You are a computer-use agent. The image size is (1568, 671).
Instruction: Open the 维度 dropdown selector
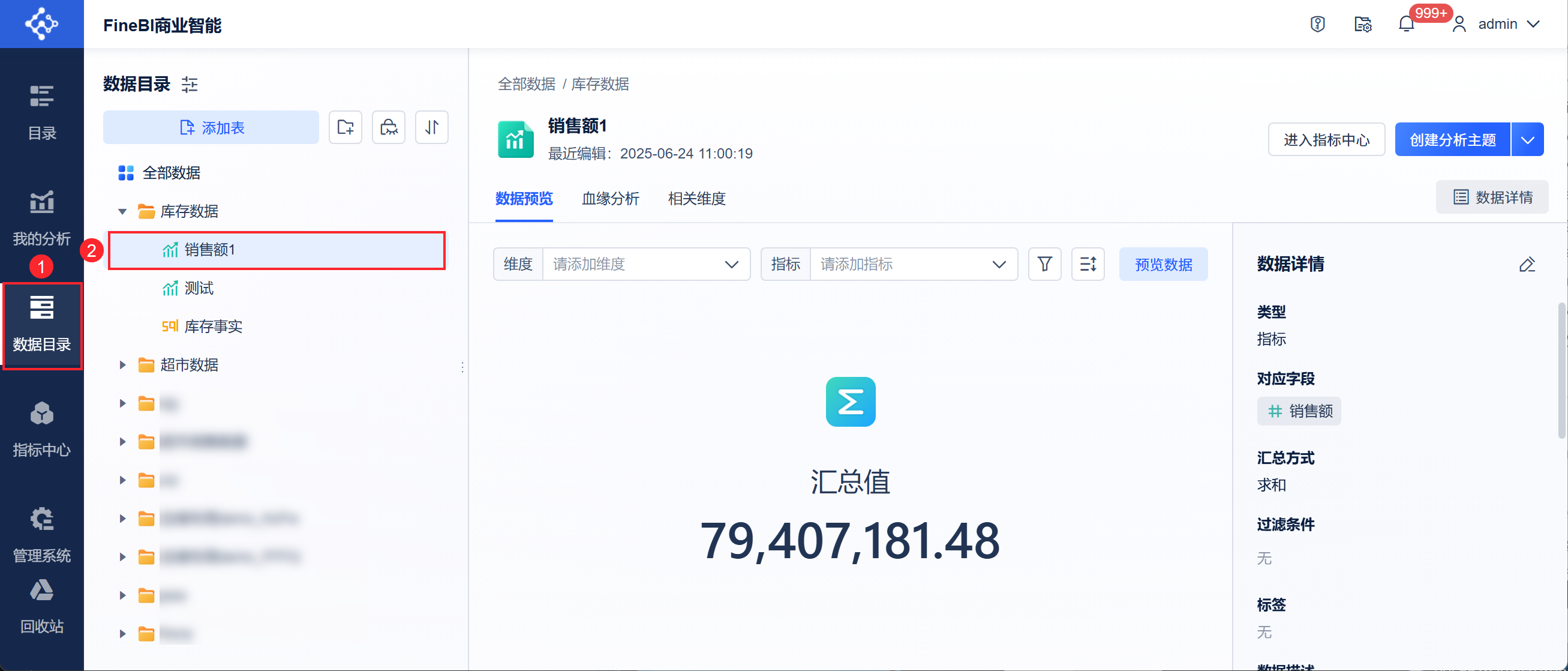click(x=645, y=264)
